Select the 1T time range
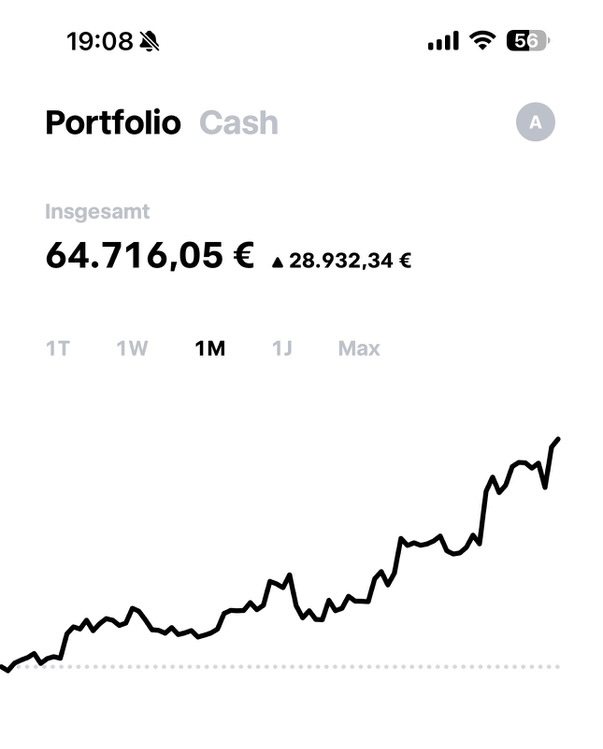Viewport: 603px width, 749px height. coord(58,348)
